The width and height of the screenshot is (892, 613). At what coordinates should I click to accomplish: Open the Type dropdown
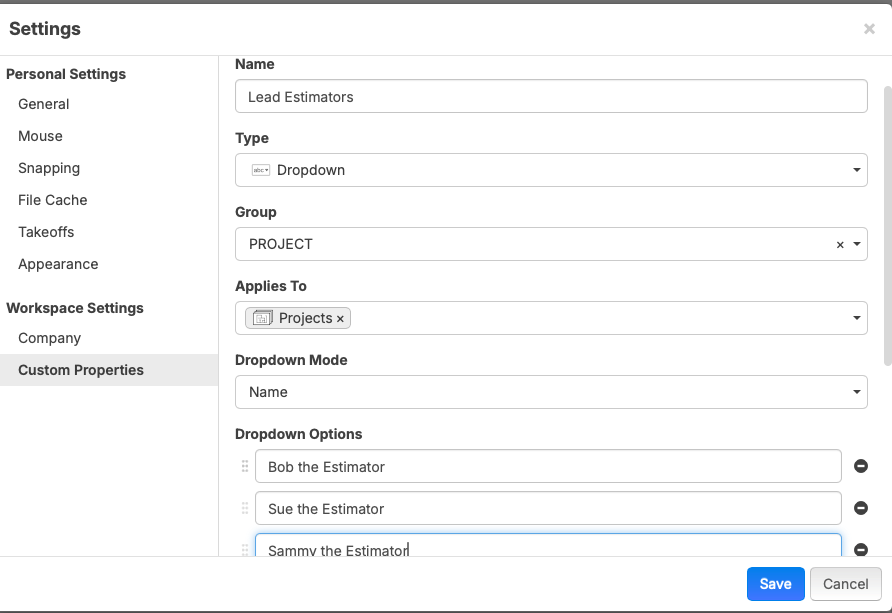coord(550,170)
